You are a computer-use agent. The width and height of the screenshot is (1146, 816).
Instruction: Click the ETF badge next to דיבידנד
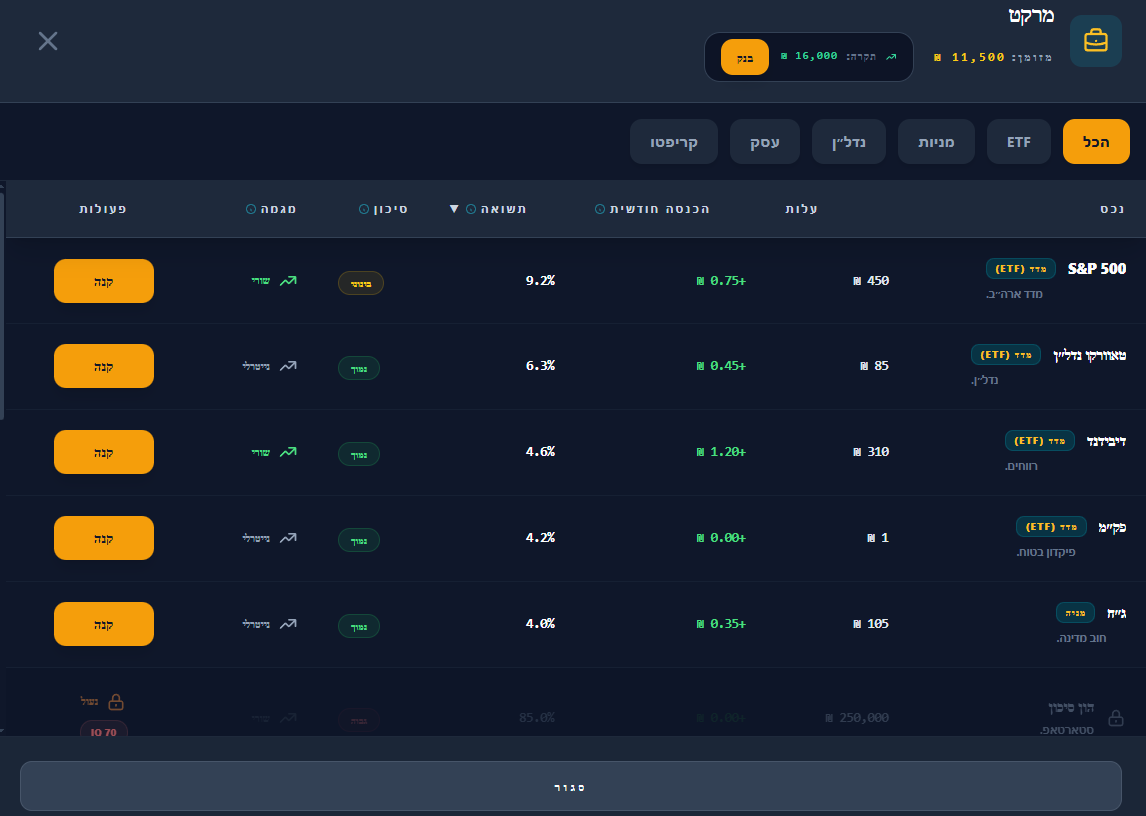point(1039,441)
